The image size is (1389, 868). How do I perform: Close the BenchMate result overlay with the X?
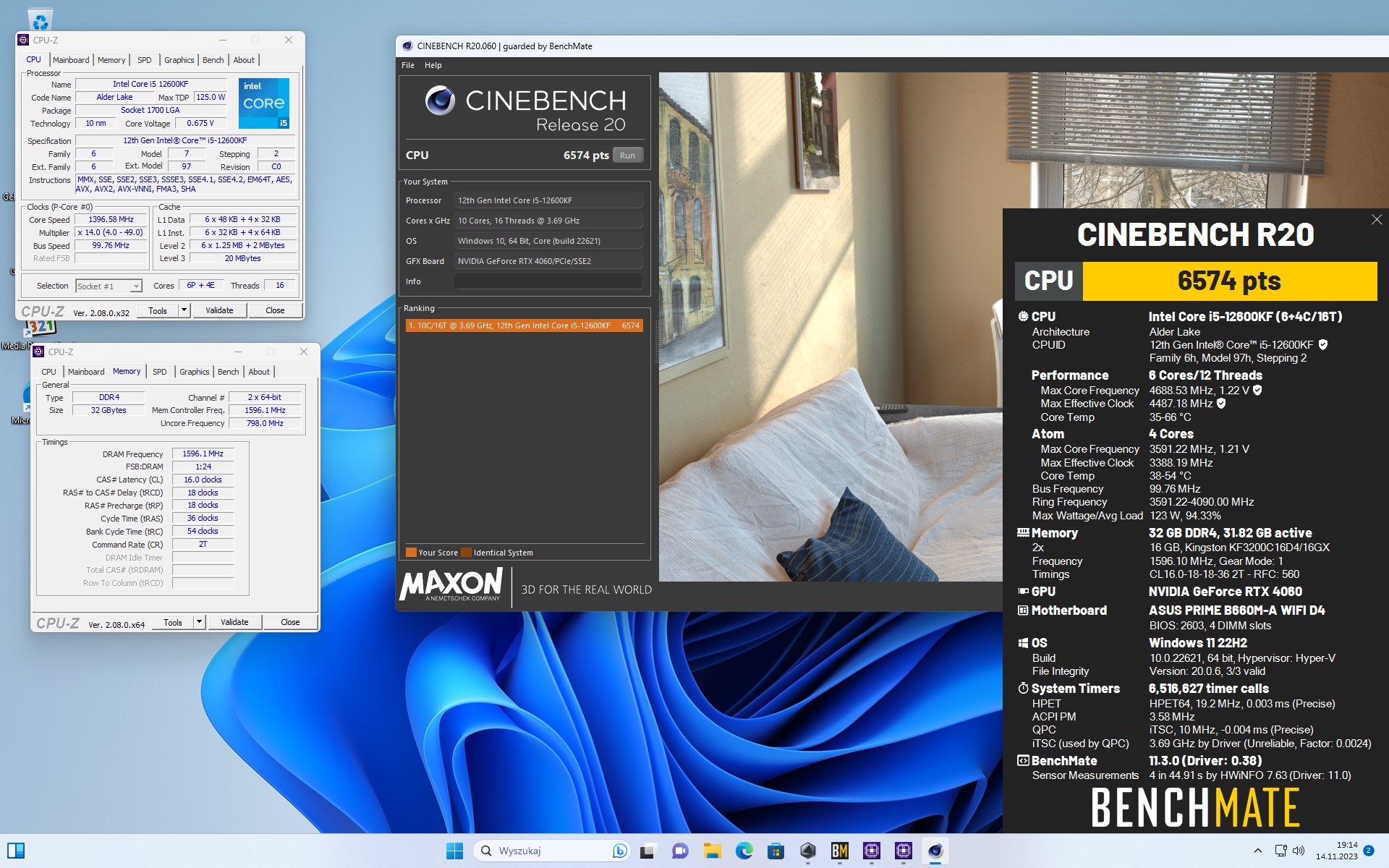pyautogui.click(x=1377, y=219)
